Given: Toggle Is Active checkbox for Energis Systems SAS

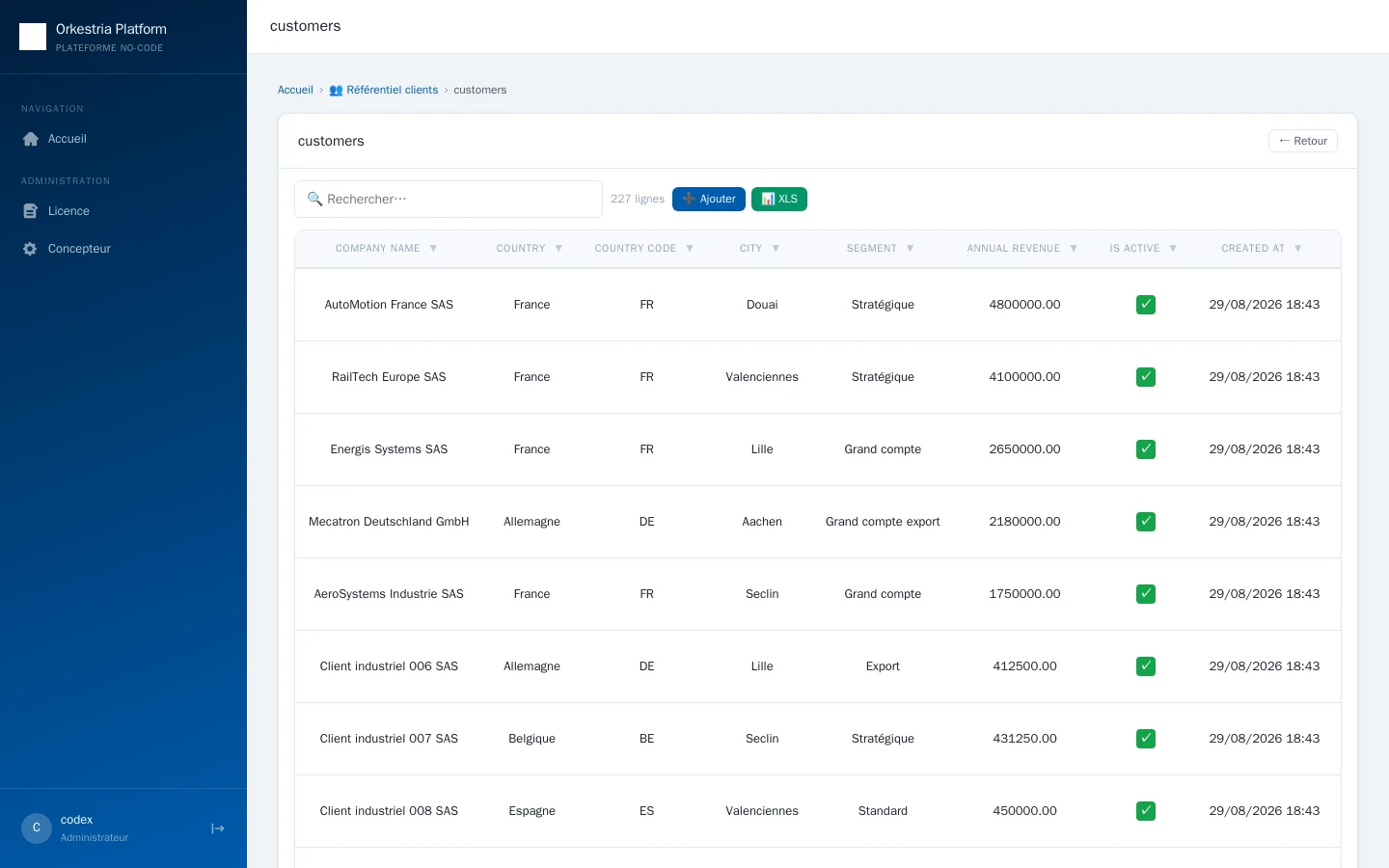Looking at the screenshot, I should click(x=1146, y=449).
